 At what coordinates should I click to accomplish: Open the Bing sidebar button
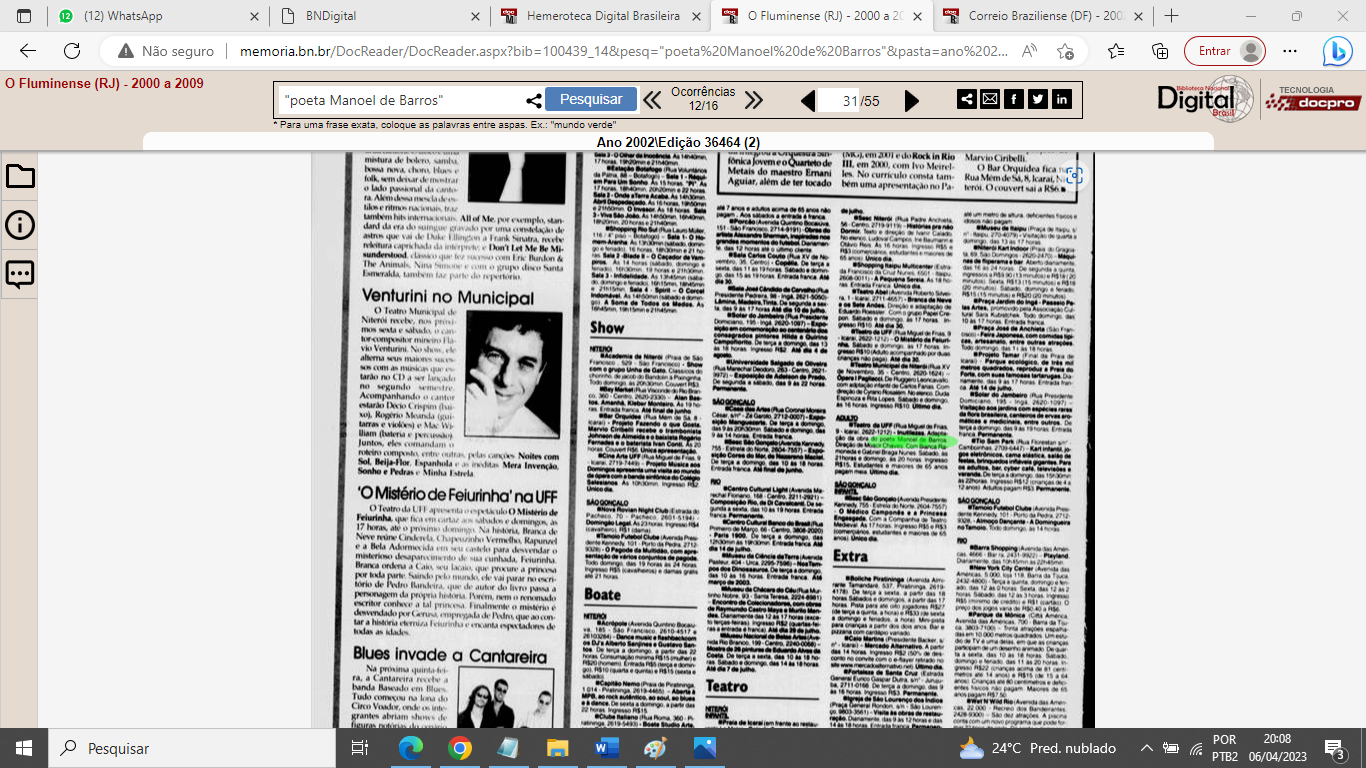[x=1337, y=51]
